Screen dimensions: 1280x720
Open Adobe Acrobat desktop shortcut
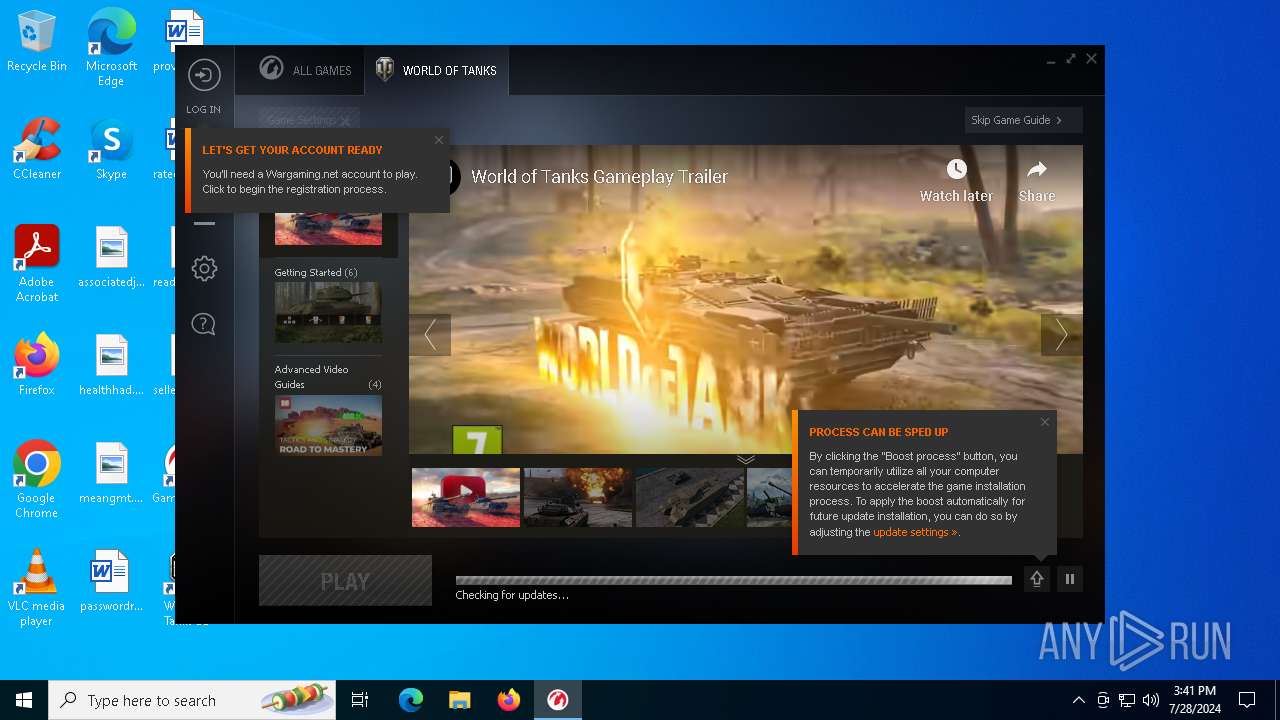[x=37, y=264]
